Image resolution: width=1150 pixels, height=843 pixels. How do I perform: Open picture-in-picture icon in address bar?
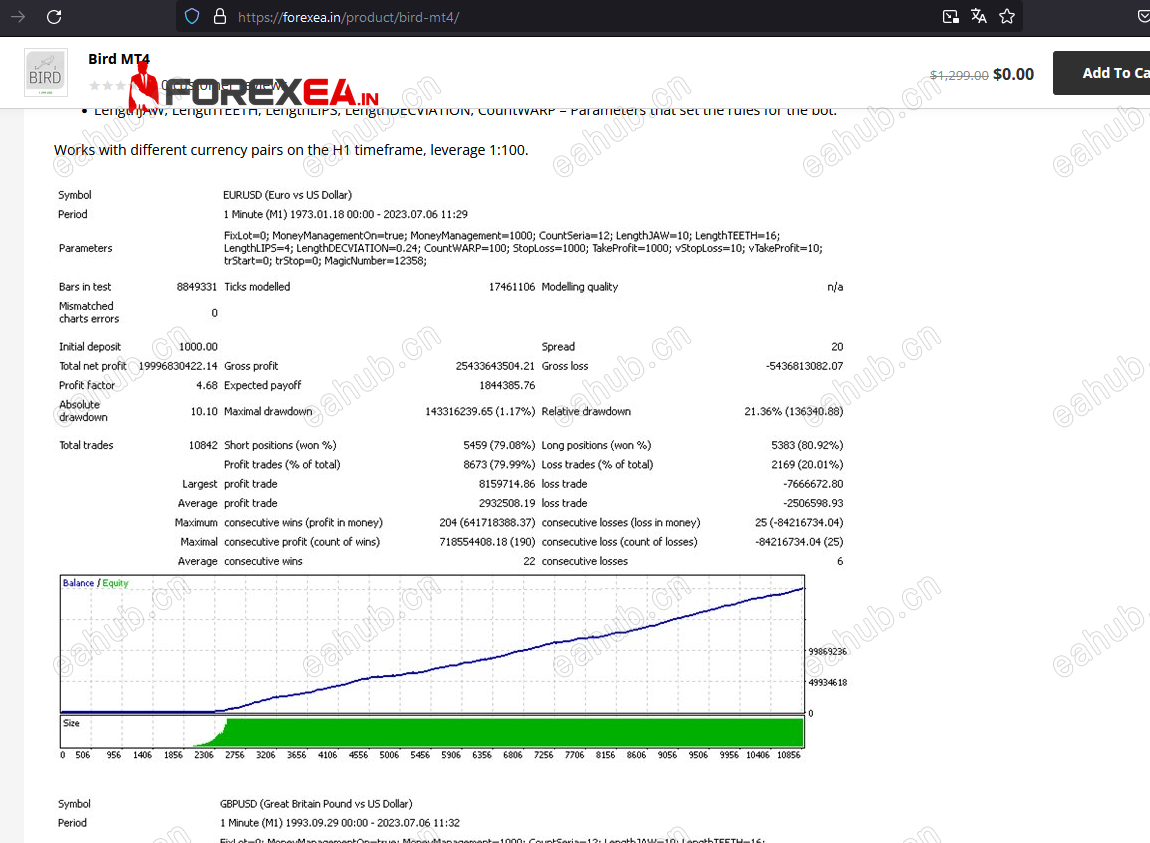tap(951, 16)
